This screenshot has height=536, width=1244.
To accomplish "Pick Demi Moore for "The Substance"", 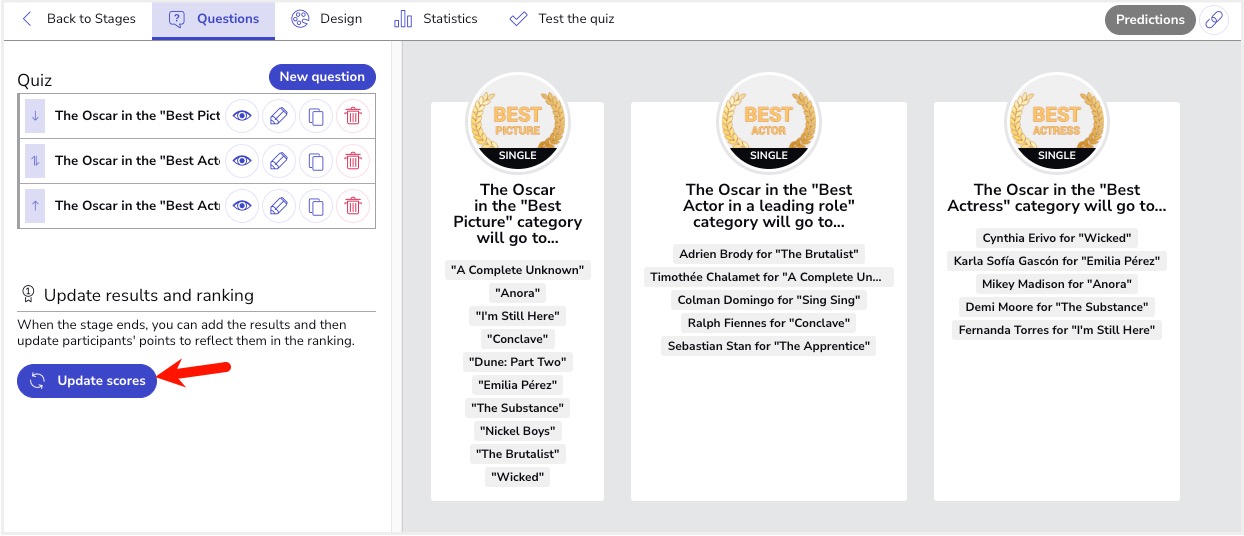I will (x=1056, y=307).
